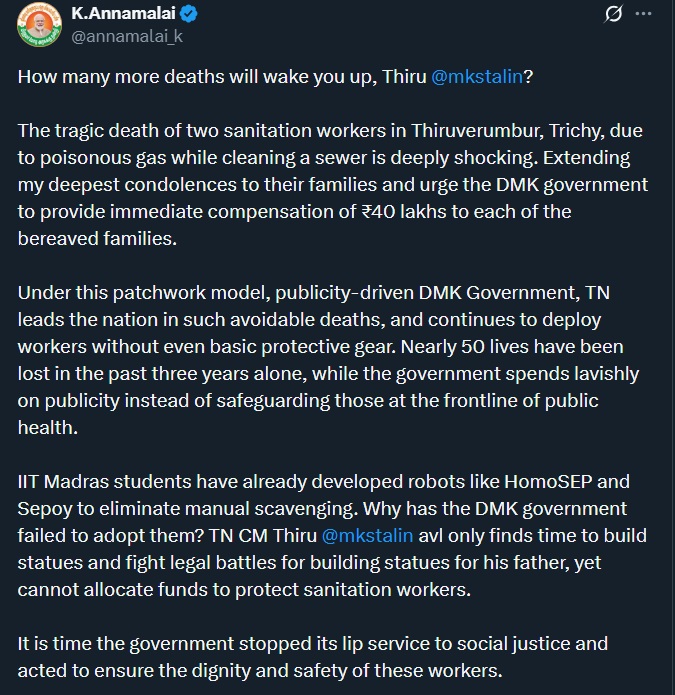Click the word "Sepoy" in the post
This screenshot has width=675, height=695.
(x=44, y=509)
